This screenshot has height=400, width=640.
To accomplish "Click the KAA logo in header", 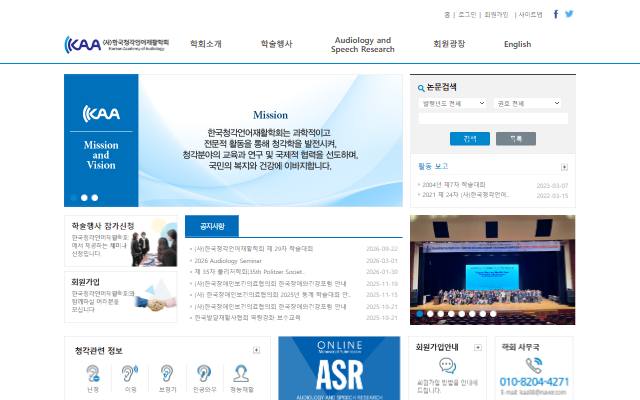I will pos(116,44).
